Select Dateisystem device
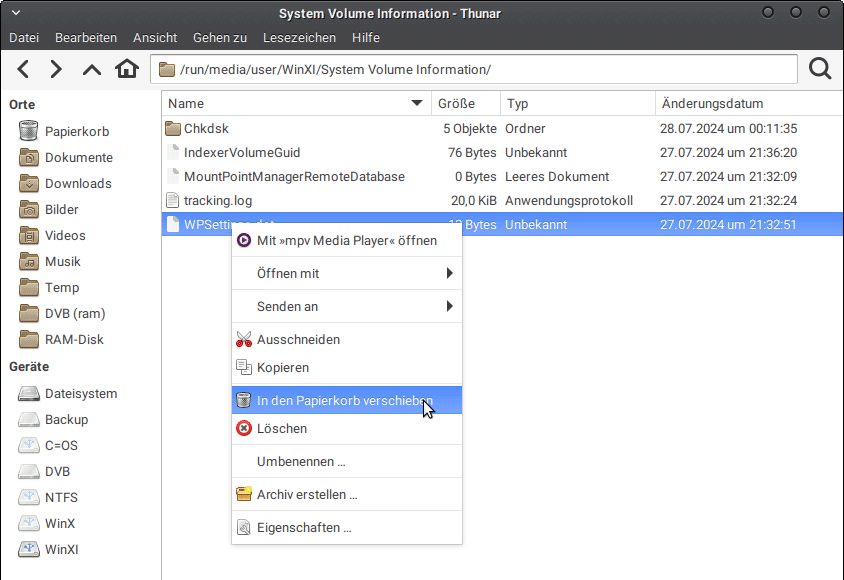Screen dimensions: 844x580 67,393
